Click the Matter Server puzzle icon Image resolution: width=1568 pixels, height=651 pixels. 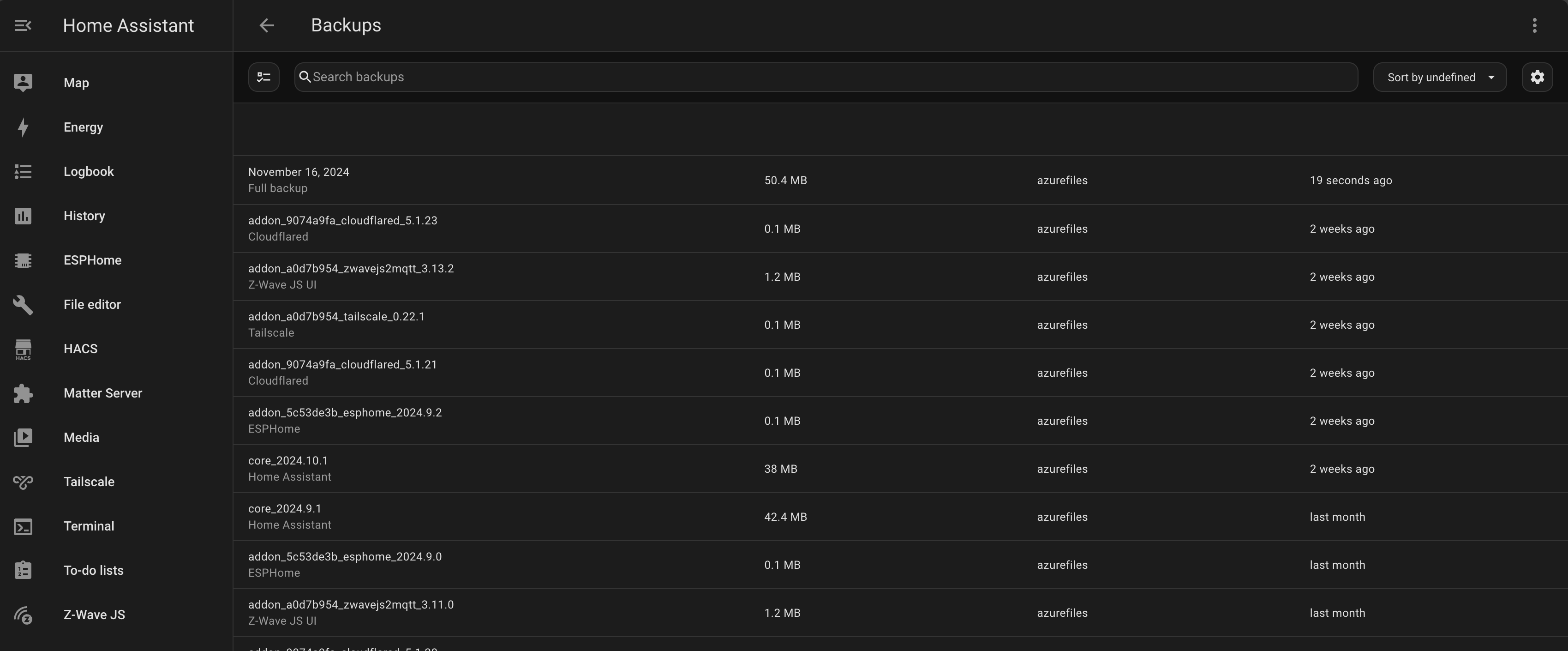[23, 393]
